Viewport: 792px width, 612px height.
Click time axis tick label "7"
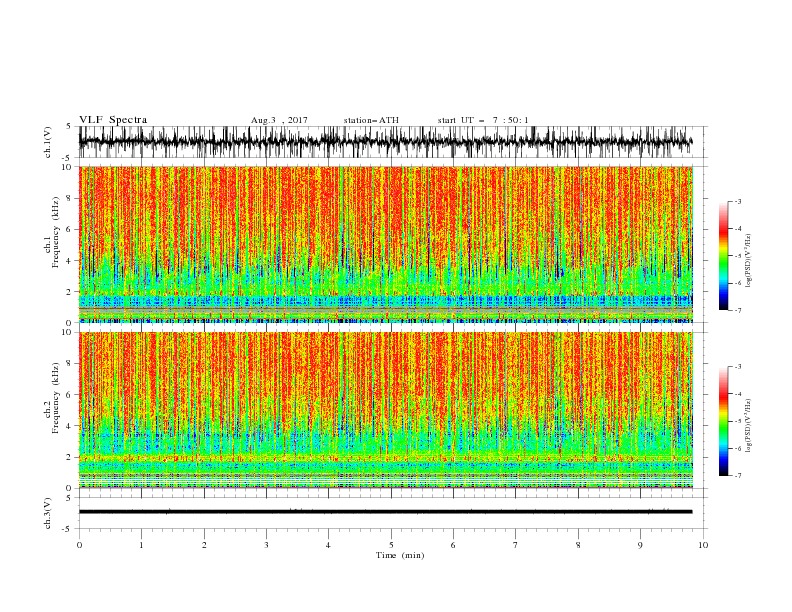(516, 545)
